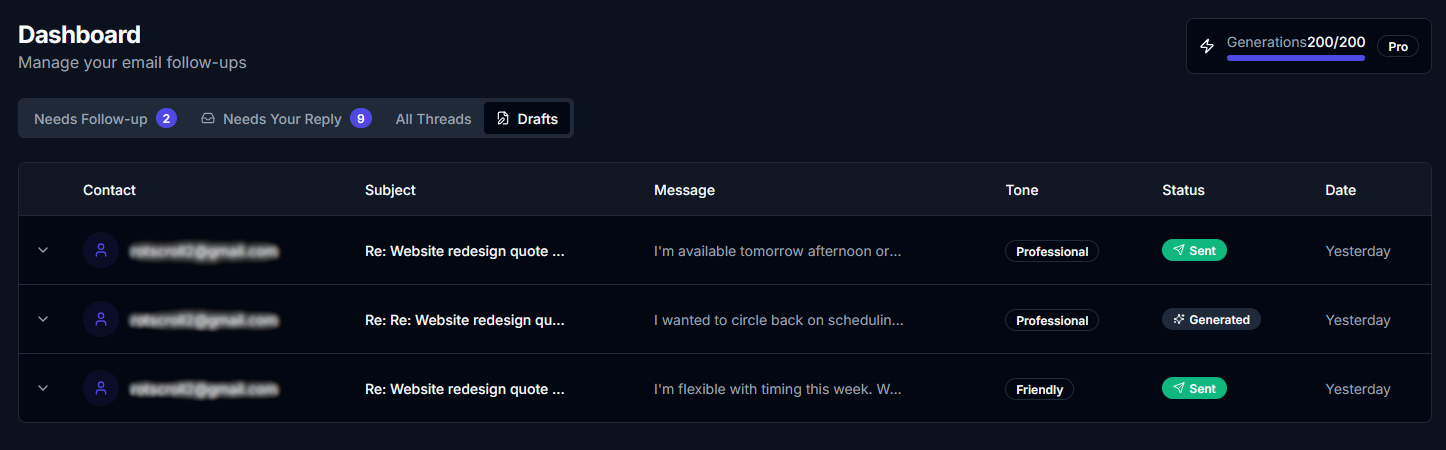Click the Generations usage progress bar

click(x=1295, y=58)
